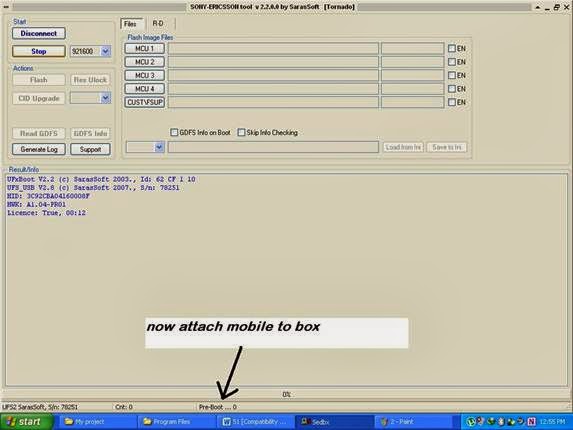The height and width of the screenshot is (430, 573).
Task: Switch to the Compatibility document taskbar item
Action: coord(255,422)
